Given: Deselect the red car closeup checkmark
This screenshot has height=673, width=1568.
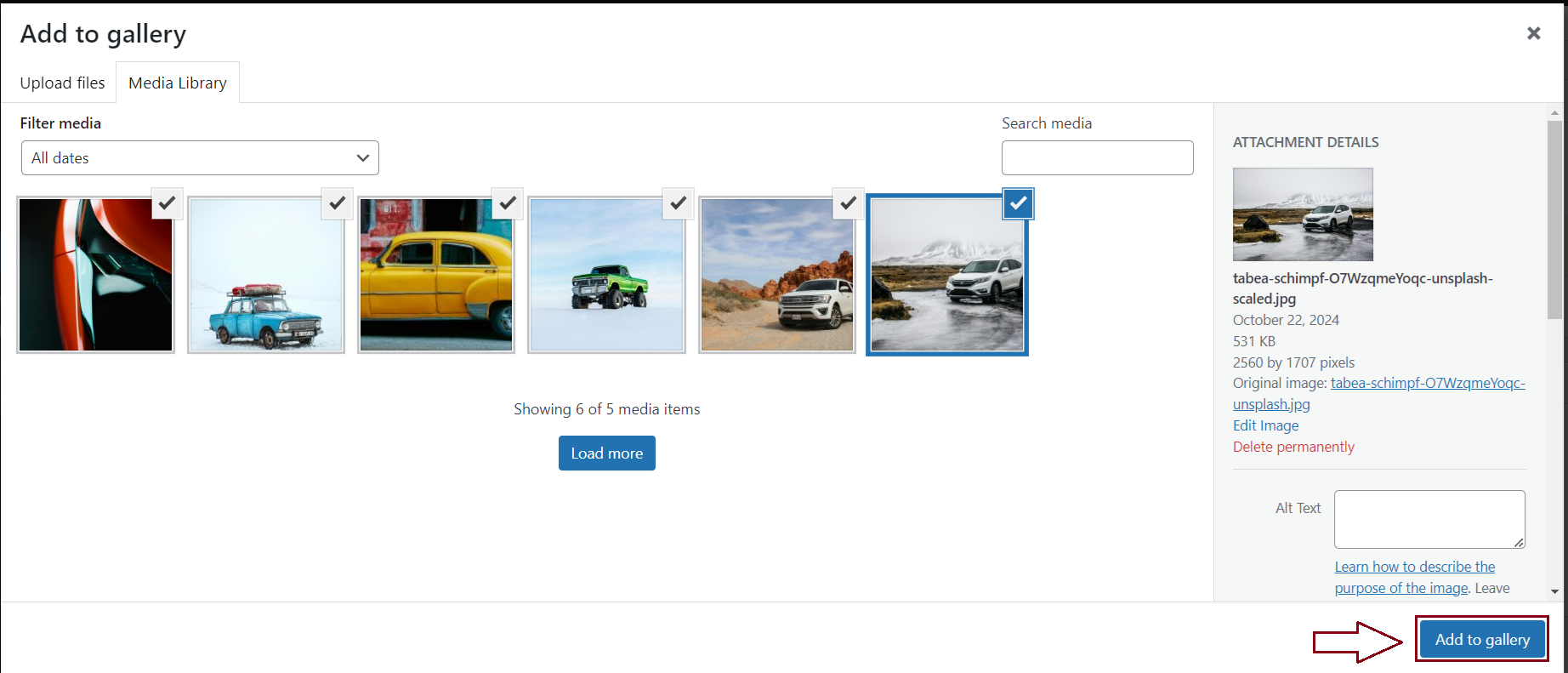Looking at the screenshot, I should 167,203.
